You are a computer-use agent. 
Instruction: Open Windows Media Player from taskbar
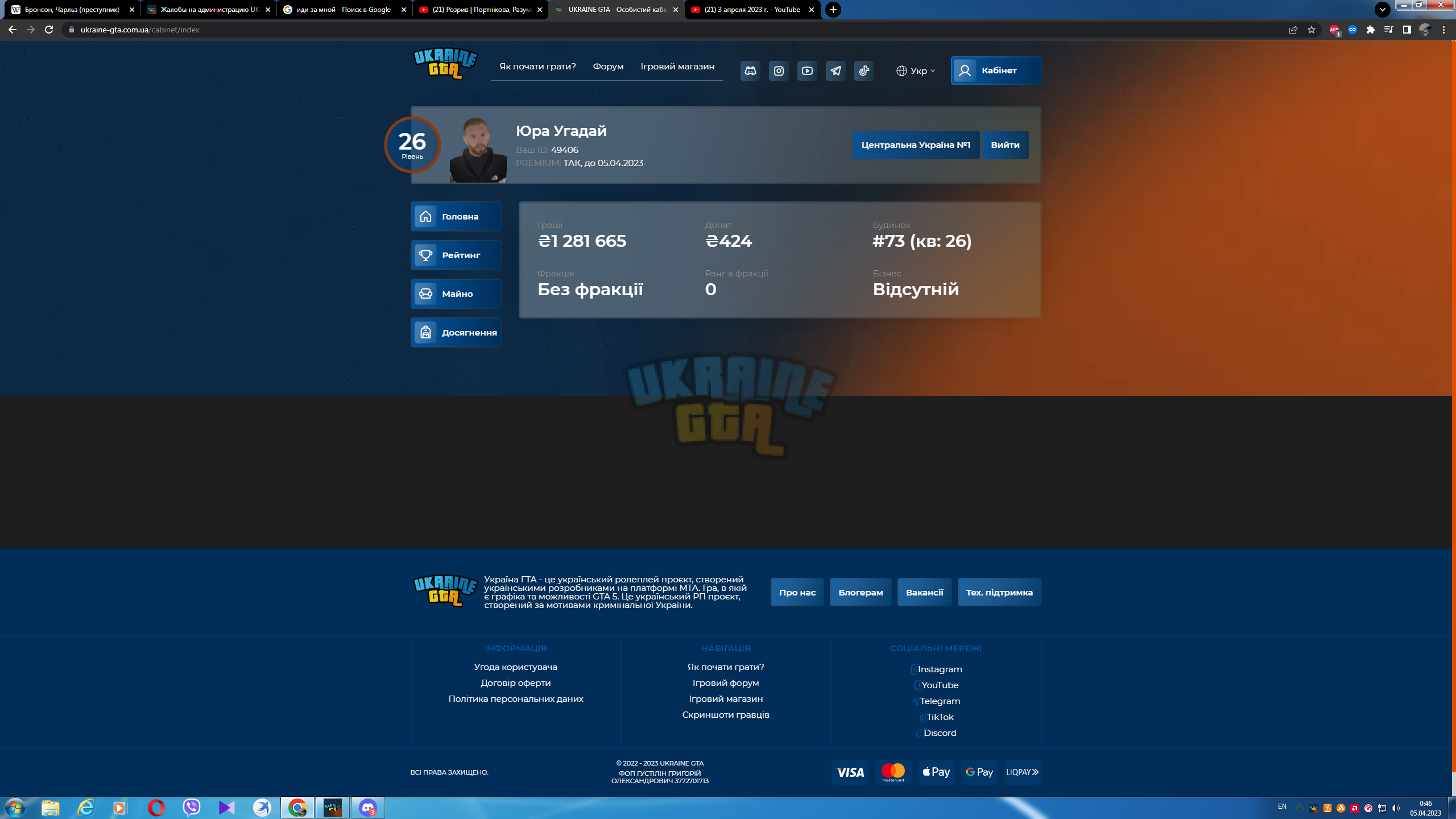120,808
